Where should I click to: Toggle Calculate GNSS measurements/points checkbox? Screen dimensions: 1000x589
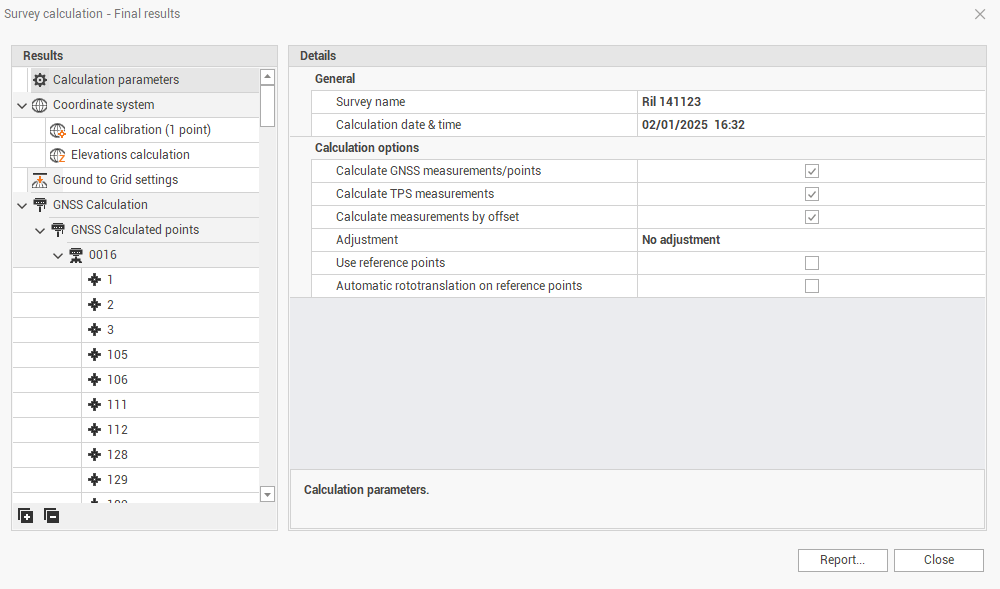812,171
